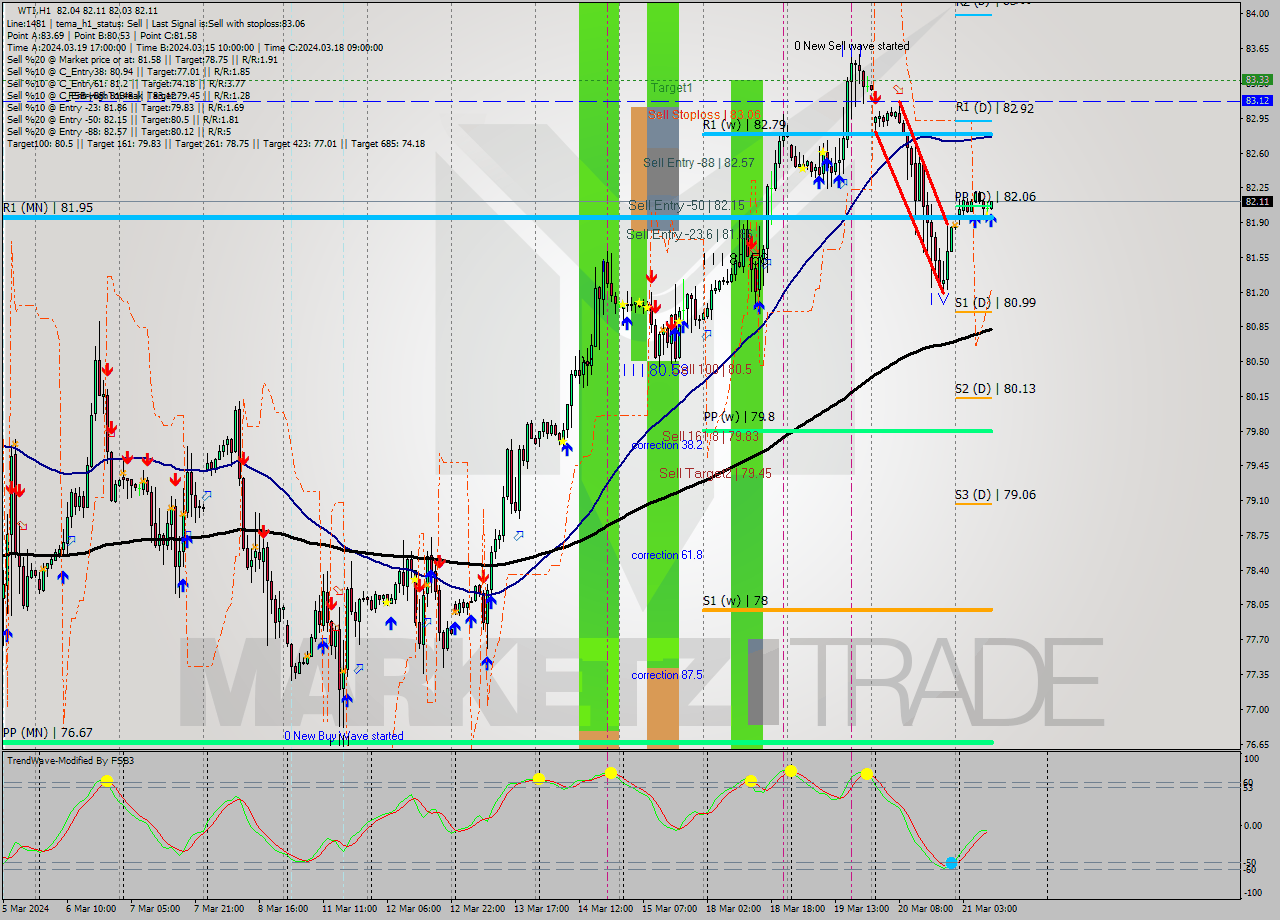Click the 84.00 value on price axis
Viewport: 1280px width, 920px height.
pos(1257,13)
